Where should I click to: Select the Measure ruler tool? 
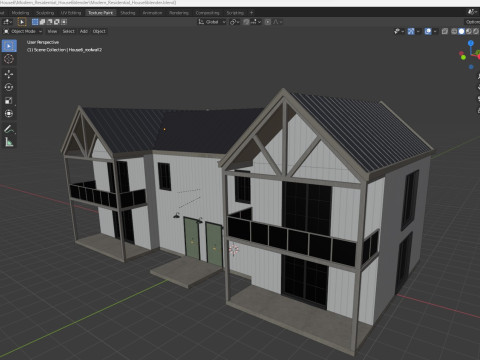[x=9, y=142]
